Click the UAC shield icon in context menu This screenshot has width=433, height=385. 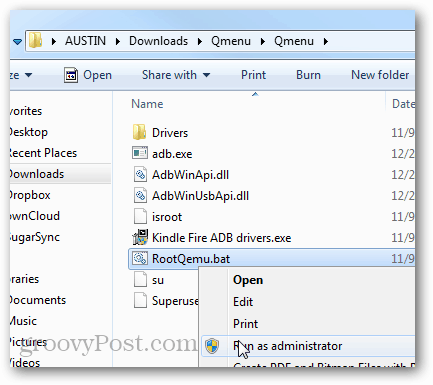pos(212,346)
